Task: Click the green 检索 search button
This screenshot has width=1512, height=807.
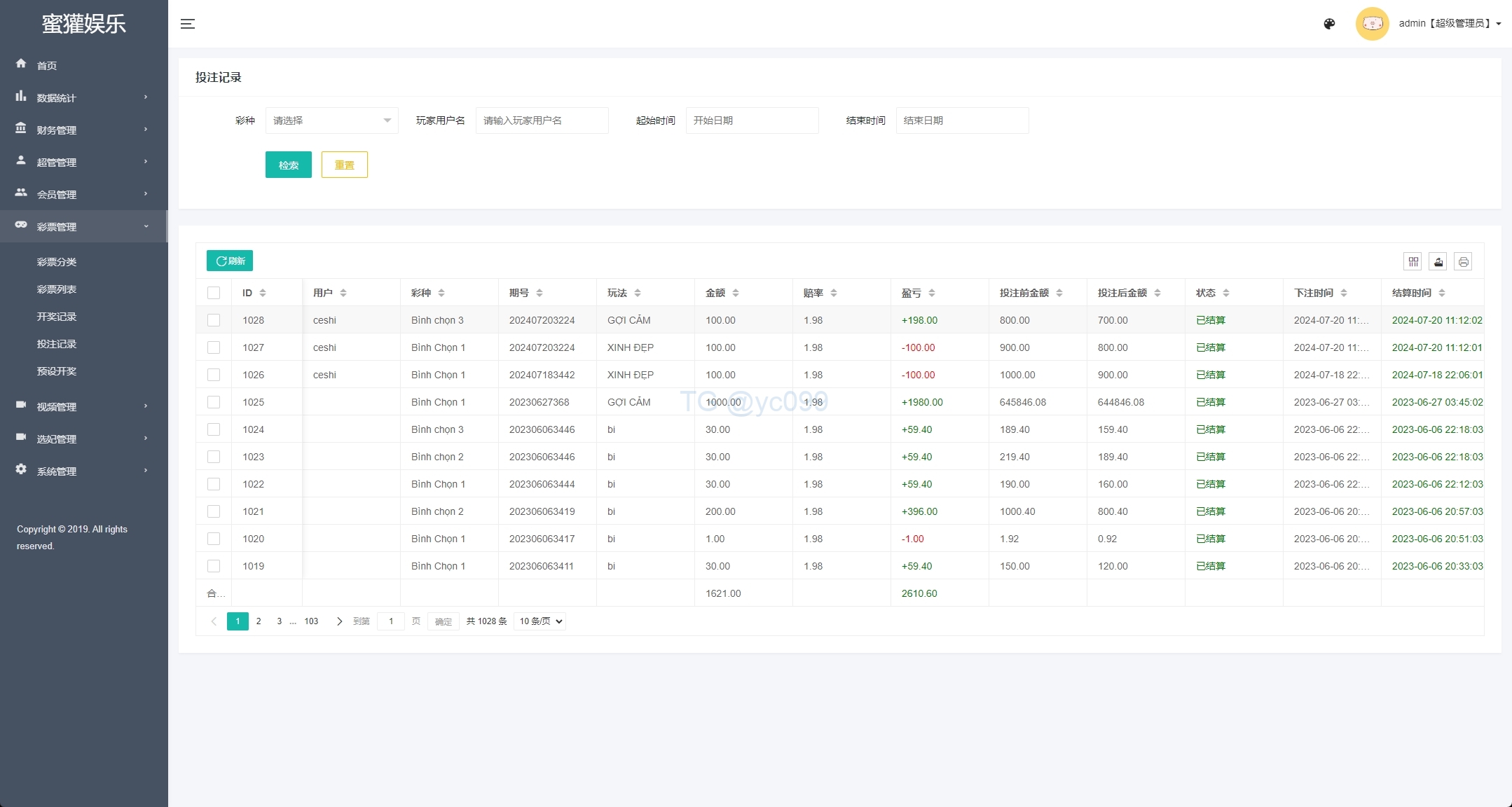Action: [288, 165]
